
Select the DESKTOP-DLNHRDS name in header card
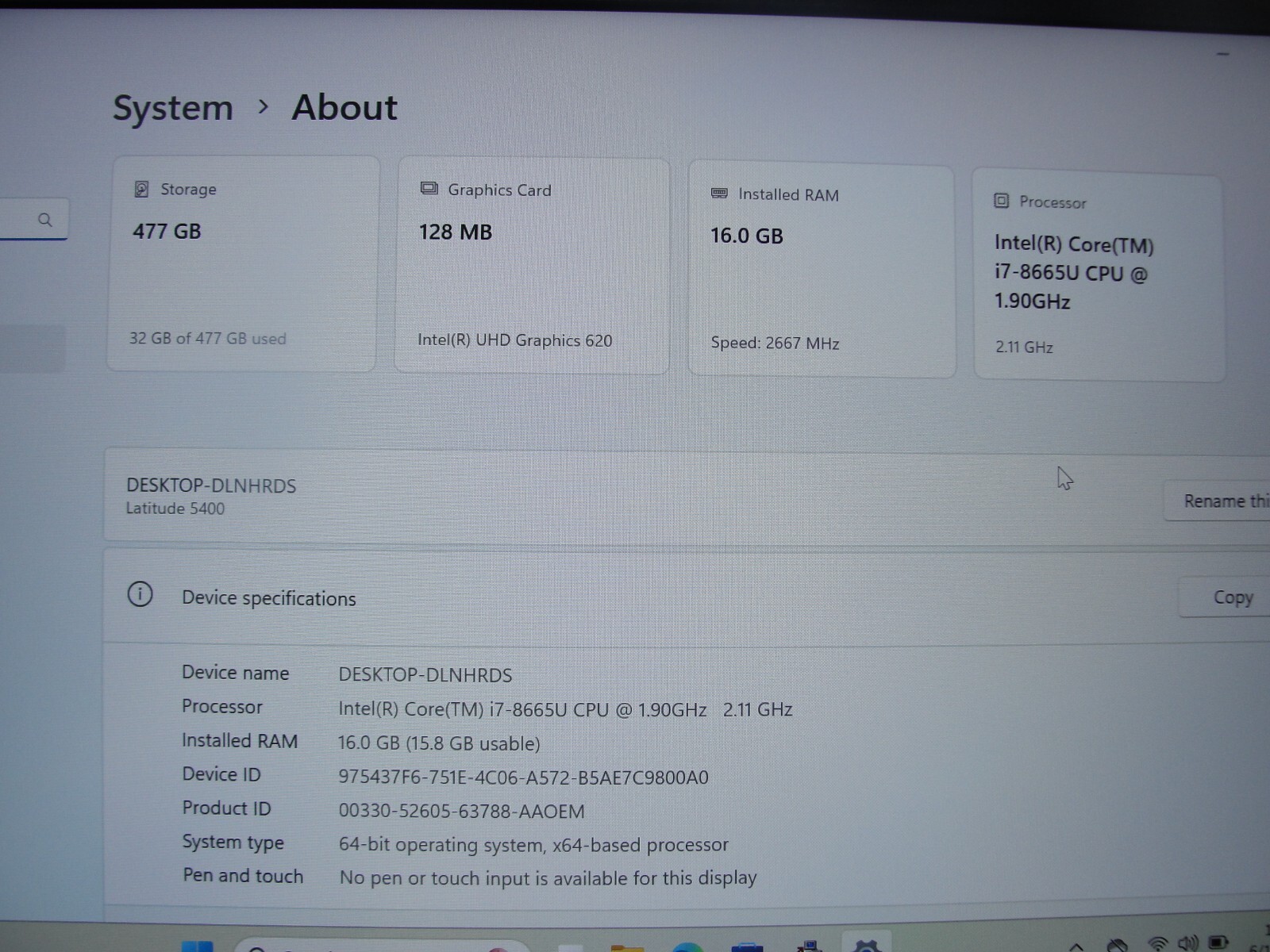pos(211,486)
